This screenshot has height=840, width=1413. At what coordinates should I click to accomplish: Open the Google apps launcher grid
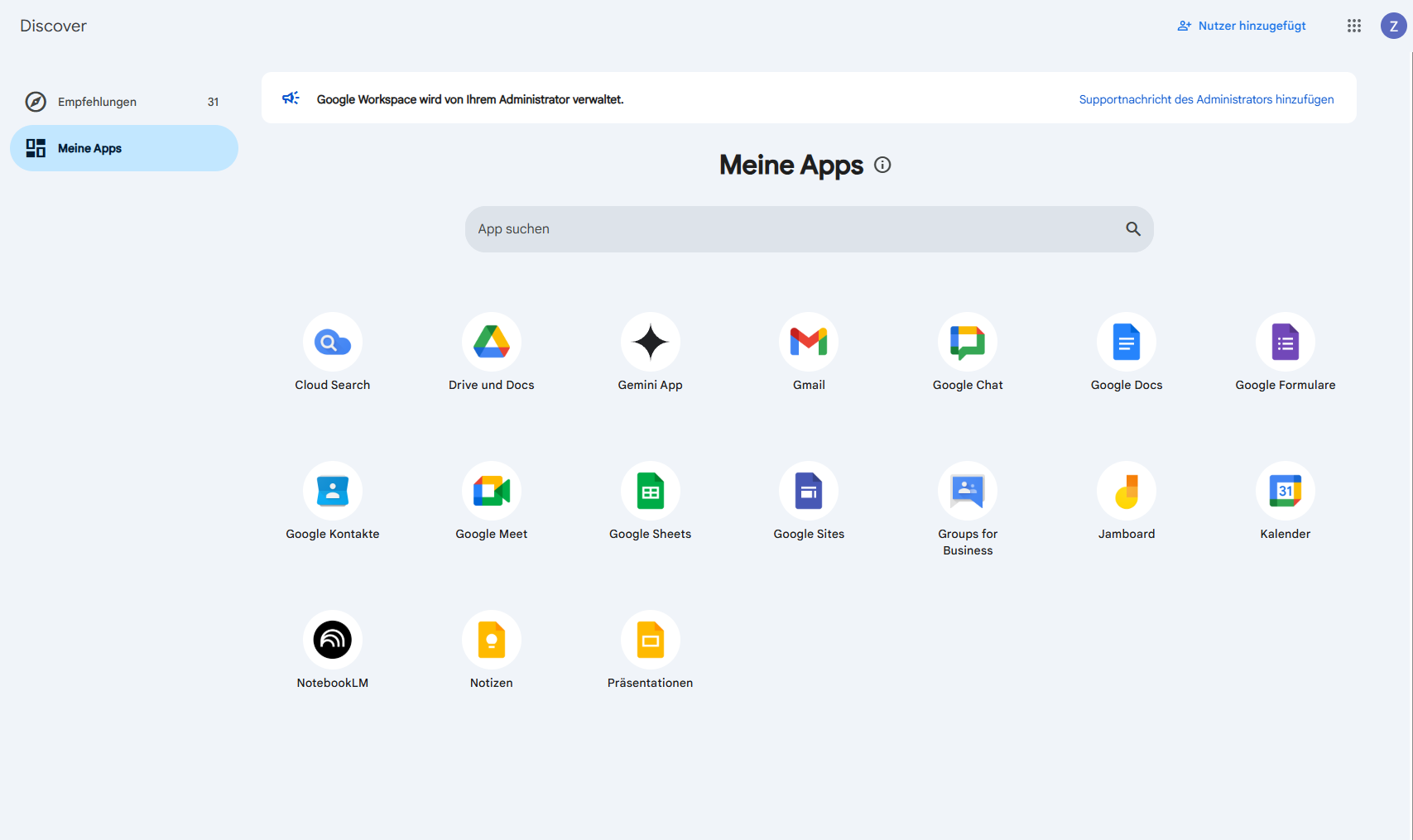(x=1354, y=26)
